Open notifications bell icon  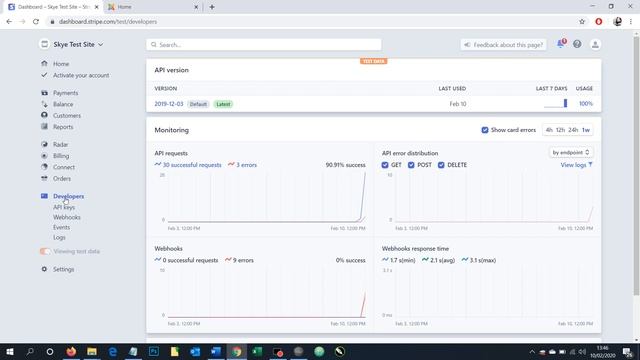561,44
